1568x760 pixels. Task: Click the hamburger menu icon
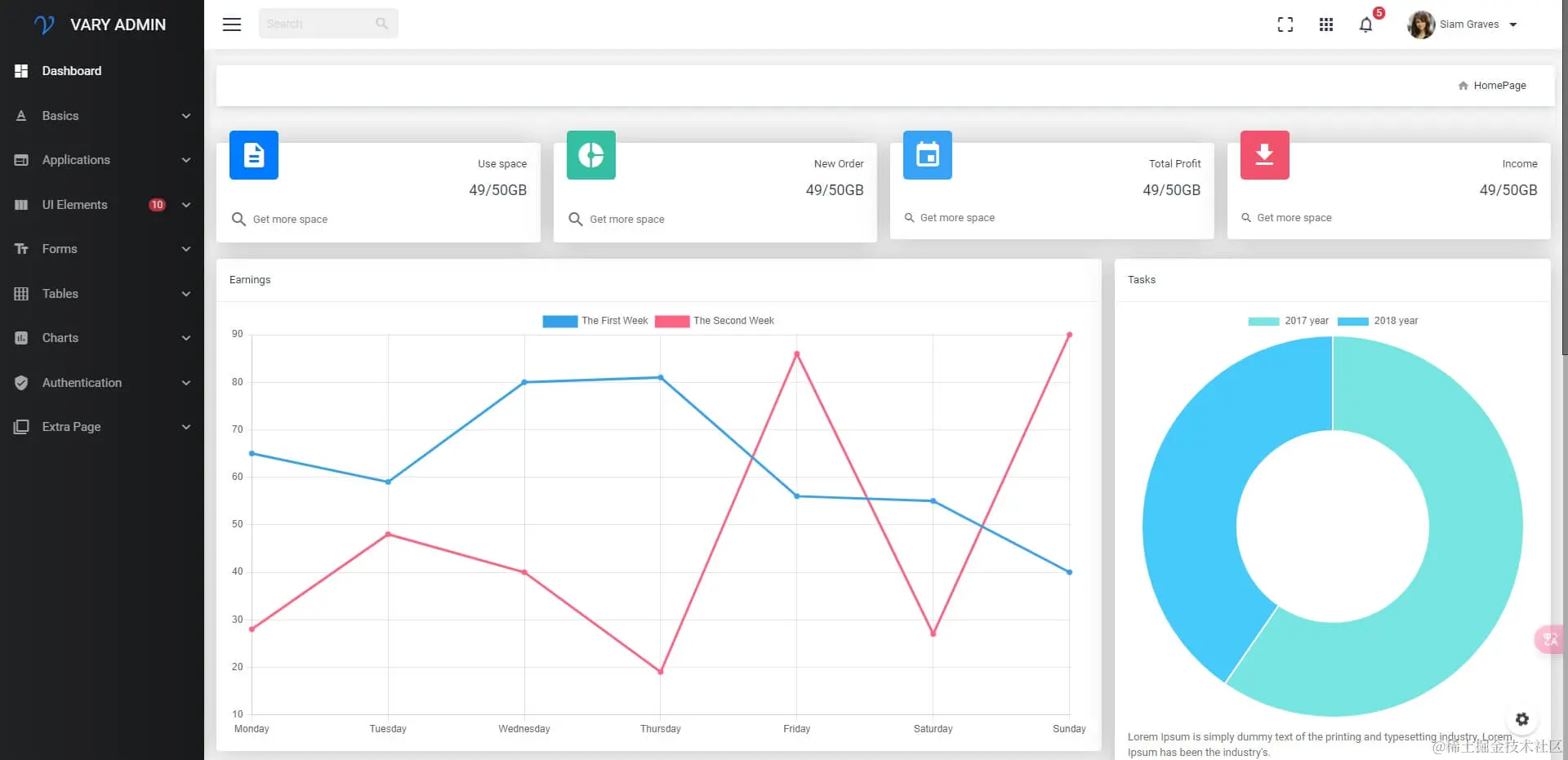232,24
